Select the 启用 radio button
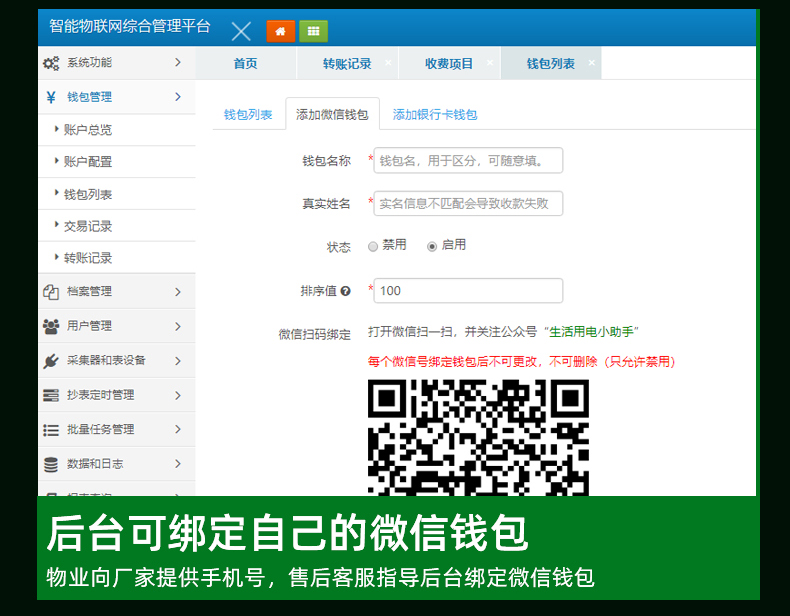This screenshot has width=790, height=616. [x=432, y=246]
